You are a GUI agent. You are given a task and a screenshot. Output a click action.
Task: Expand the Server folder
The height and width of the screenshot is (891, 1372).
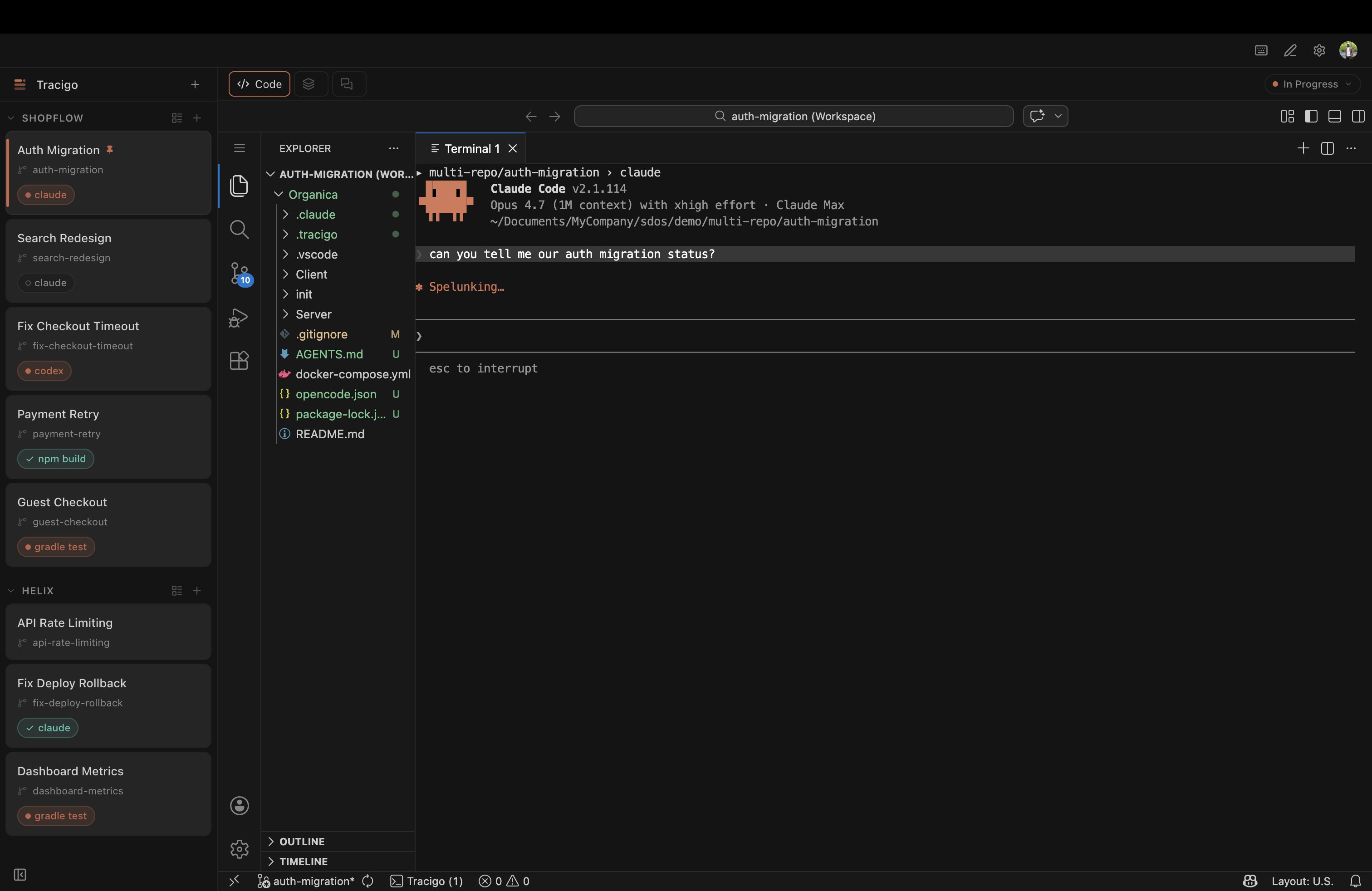tap(285, 314)
